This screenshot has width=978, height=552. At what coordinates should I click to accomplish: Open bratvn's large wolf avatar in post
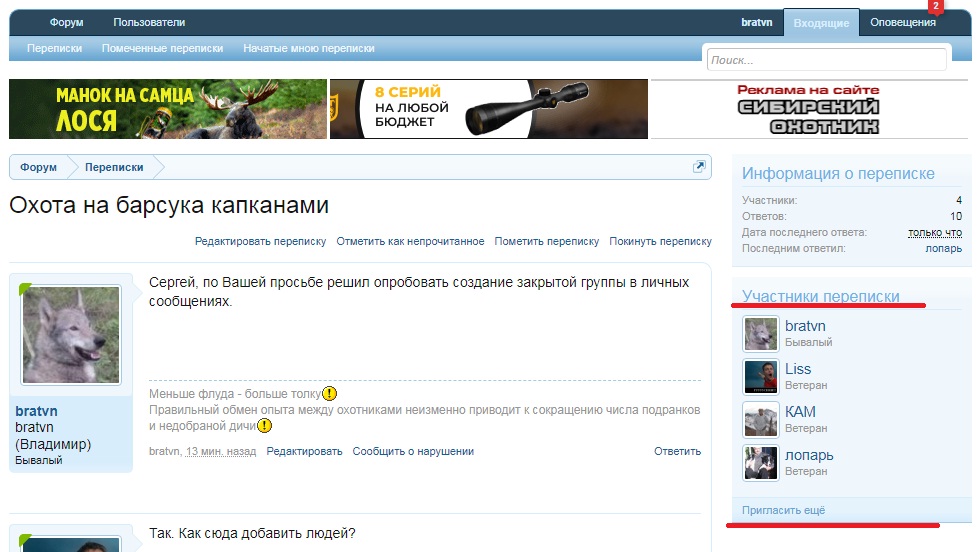point(71,335)
